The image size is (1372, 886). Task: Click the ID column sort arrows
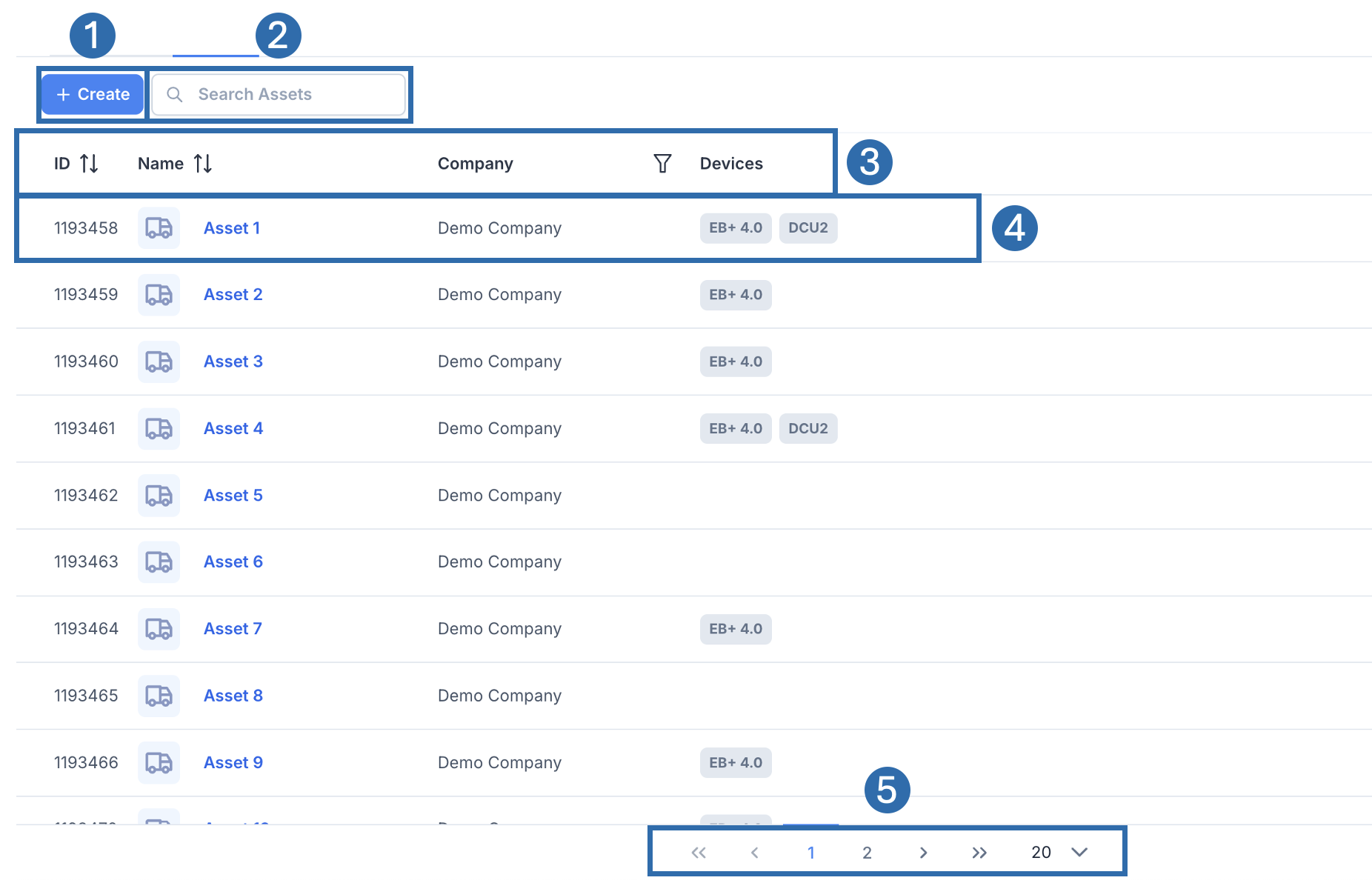(x=89, y=164)
